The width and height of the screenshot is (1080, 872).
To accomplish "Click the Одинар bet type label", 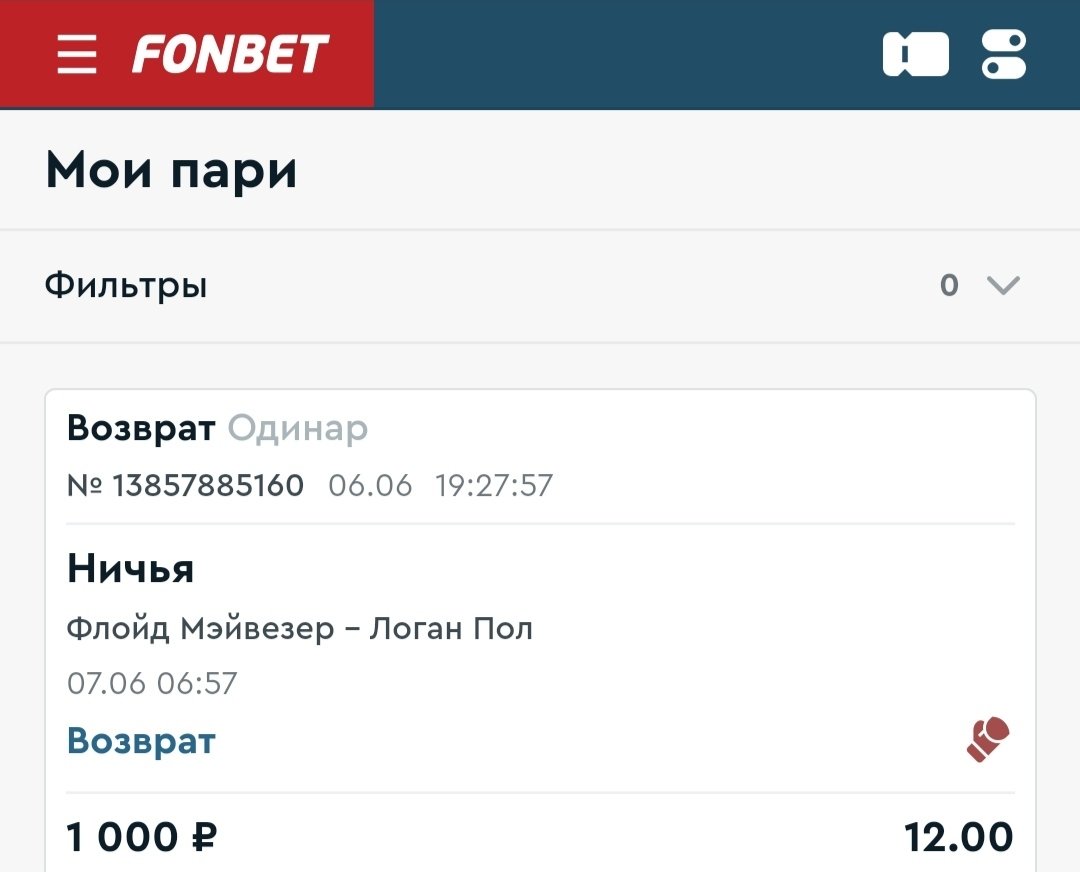I will [298, 428].
